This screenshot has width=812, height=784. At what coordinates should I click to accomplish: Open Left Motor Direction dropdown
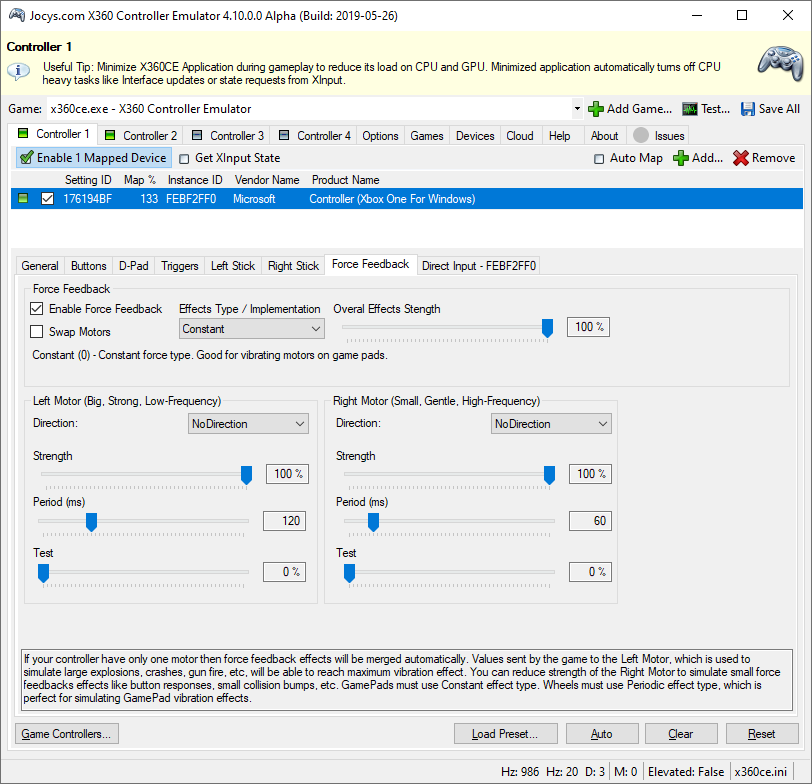click(248, 424)
